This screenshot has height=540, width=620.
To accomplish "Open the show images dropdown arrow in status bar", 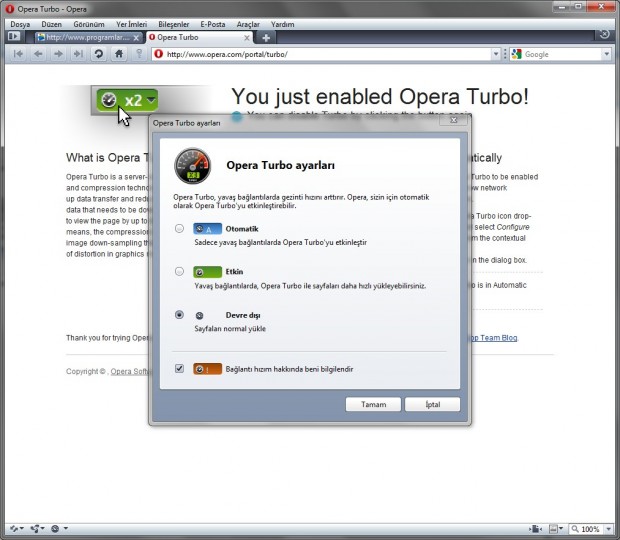I will (x=561, y=529).
